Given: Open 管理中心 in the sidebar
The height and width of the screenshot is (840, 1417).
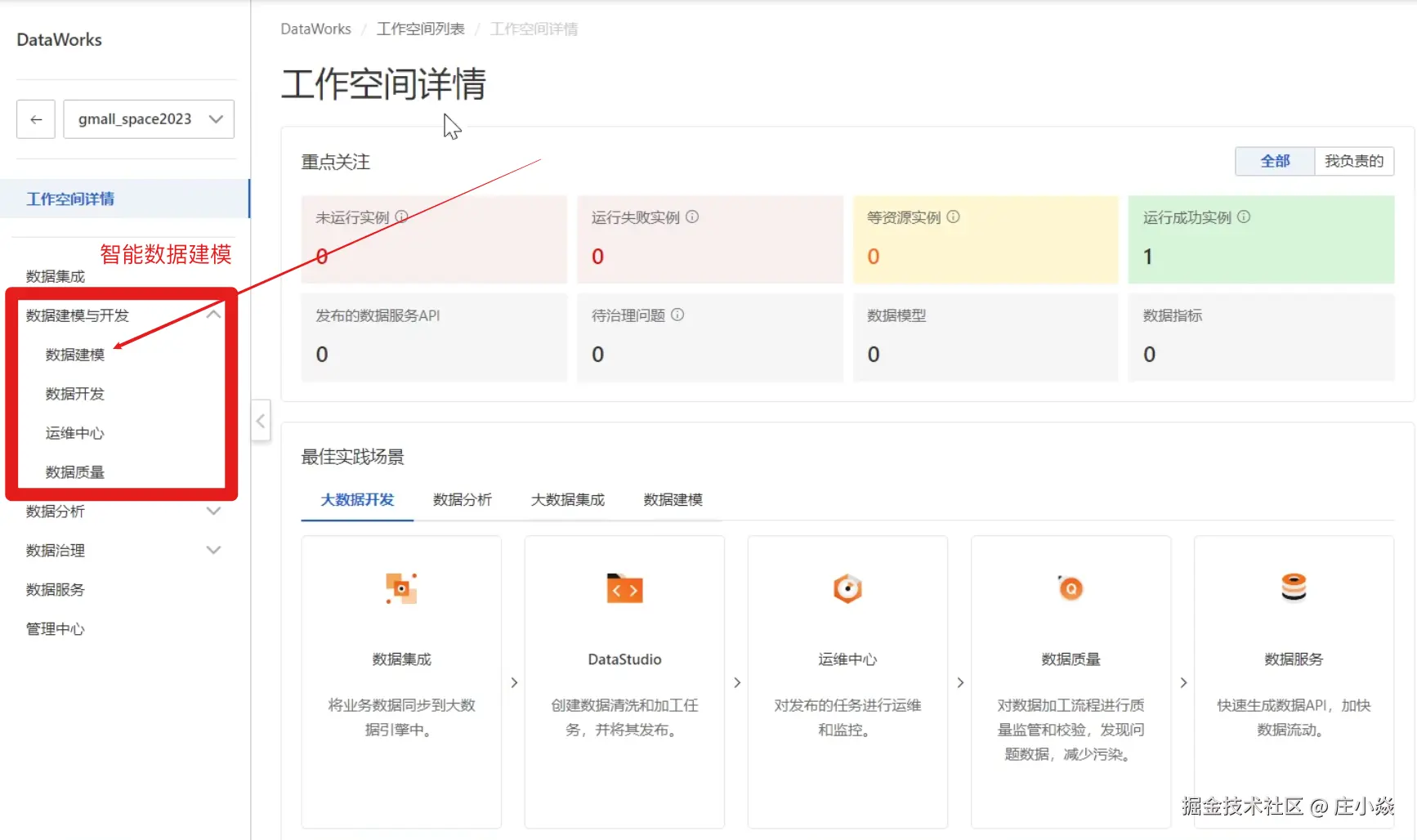Looking at the screenshot, I should (x=56, y=629).
